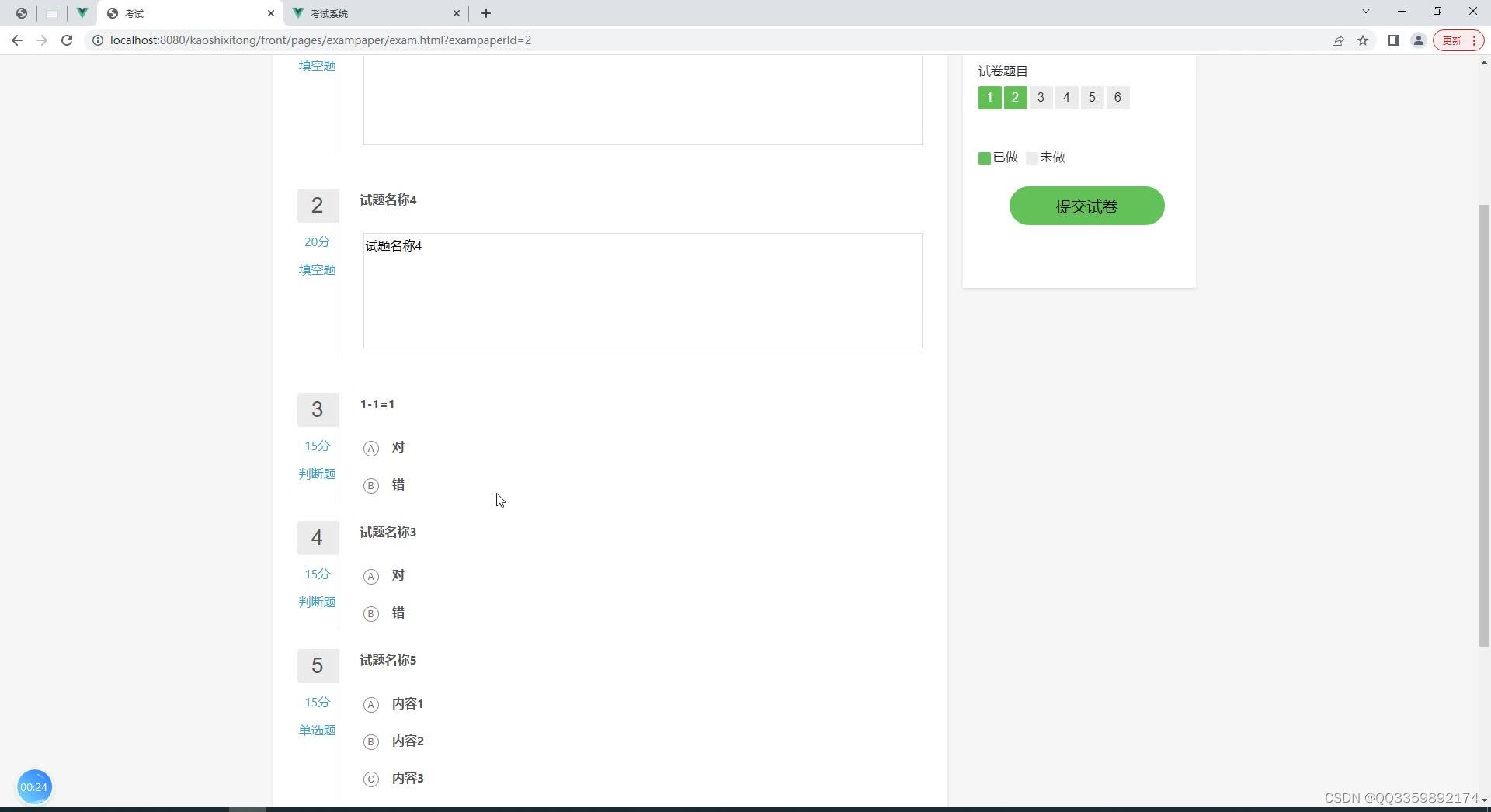Screen dimensions: 1491x812
Task: Click the 试卷题目 heading
Action: (x=1003, y=71)
